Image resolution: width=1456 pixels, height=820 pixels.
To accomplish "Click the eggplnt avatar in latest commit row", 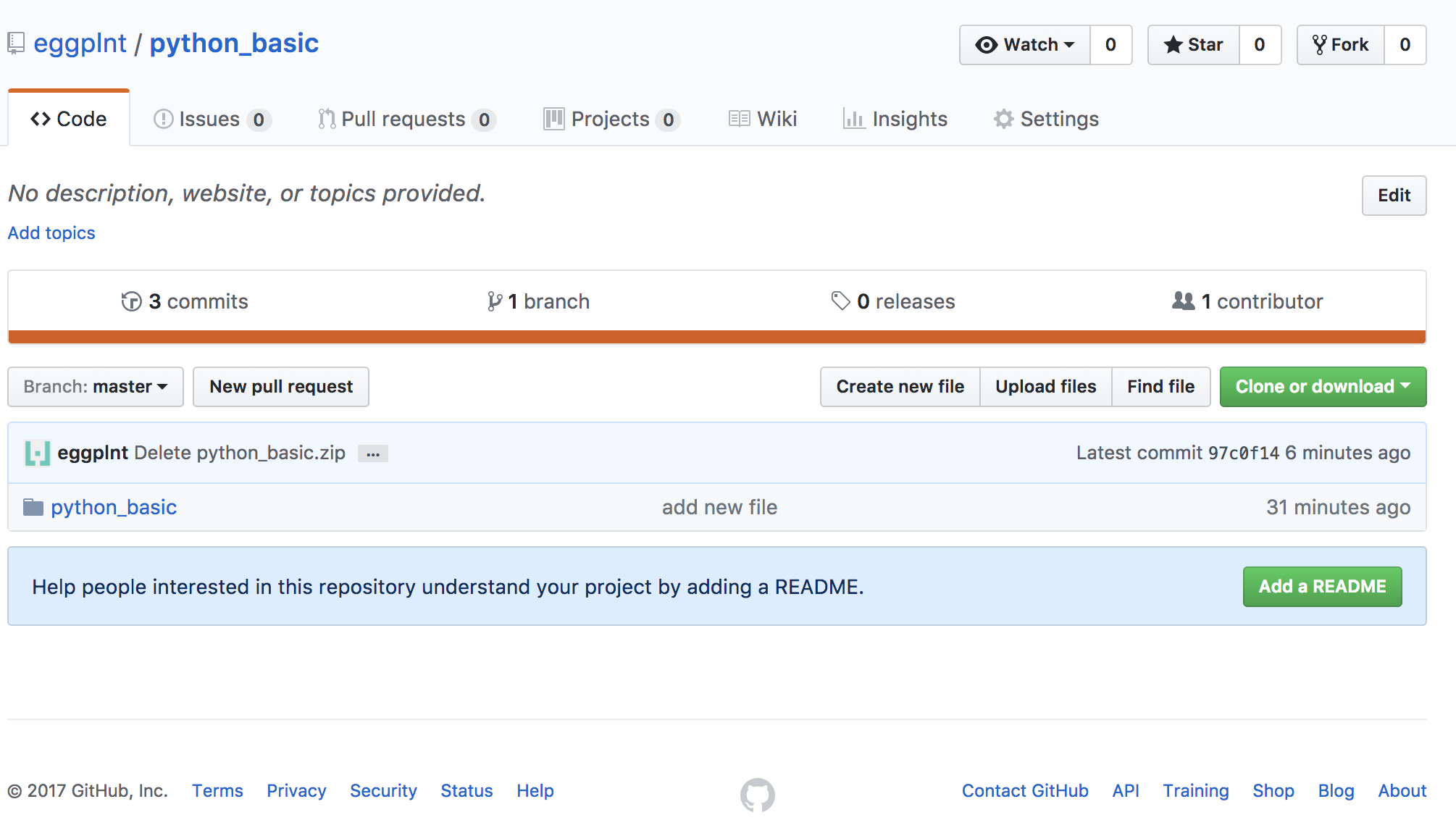I will pyautogui.click(x=38, y=453).
